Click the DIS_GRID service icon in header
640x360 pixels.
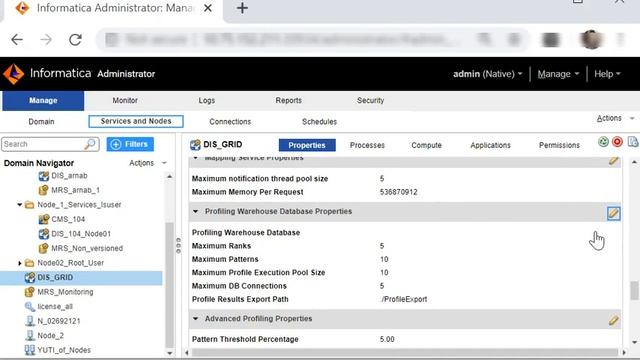click(195, 144)
